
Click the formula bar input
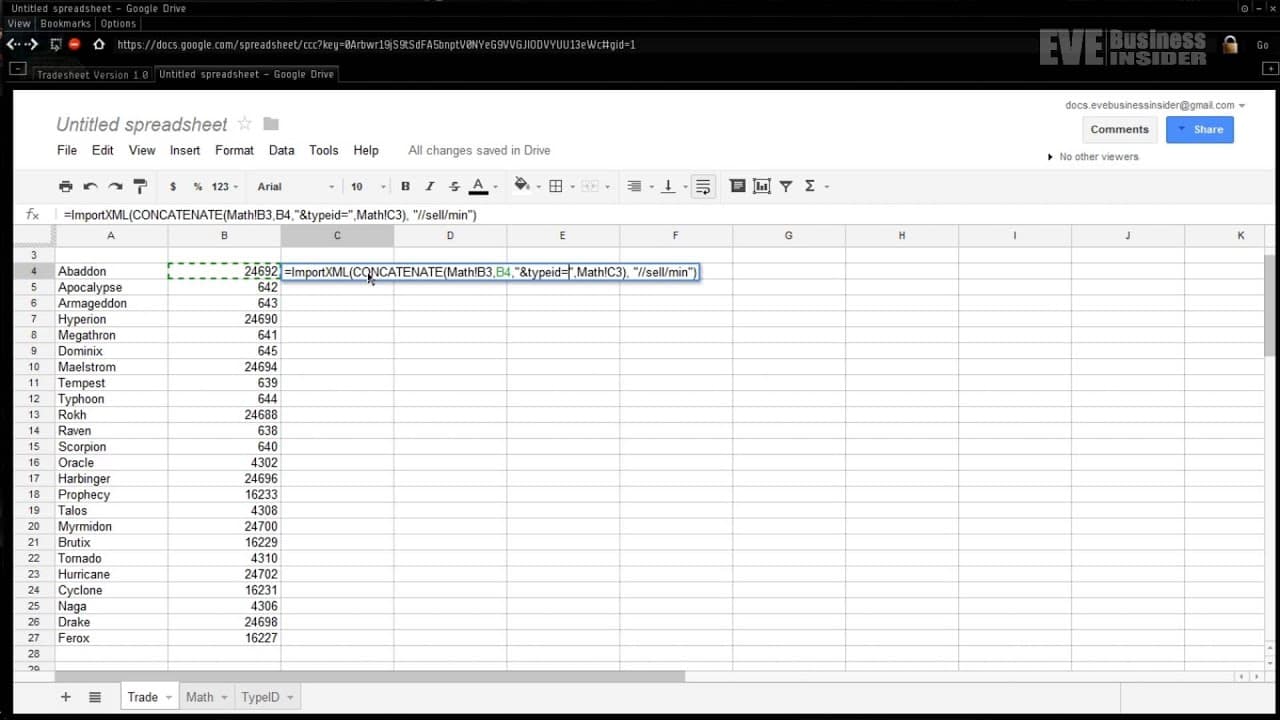click(660, 215)
